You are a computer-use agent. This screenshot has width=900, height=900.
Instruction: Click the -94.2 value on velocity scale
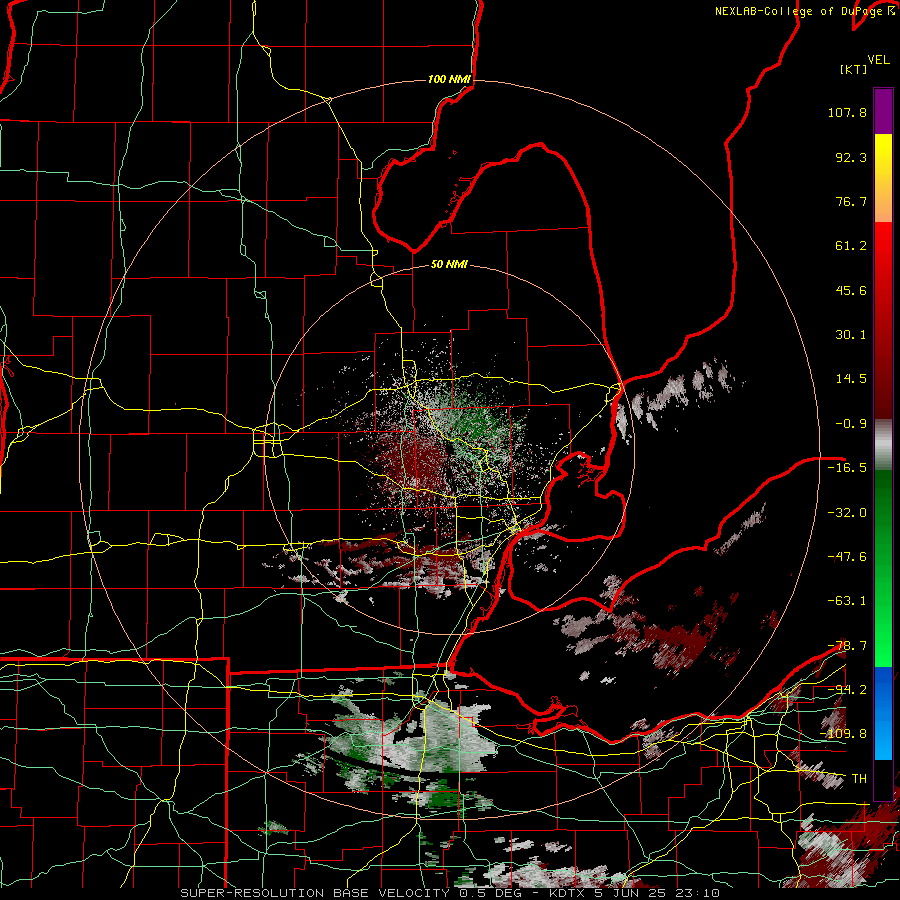pyautogui.click(x=847, y=689)
